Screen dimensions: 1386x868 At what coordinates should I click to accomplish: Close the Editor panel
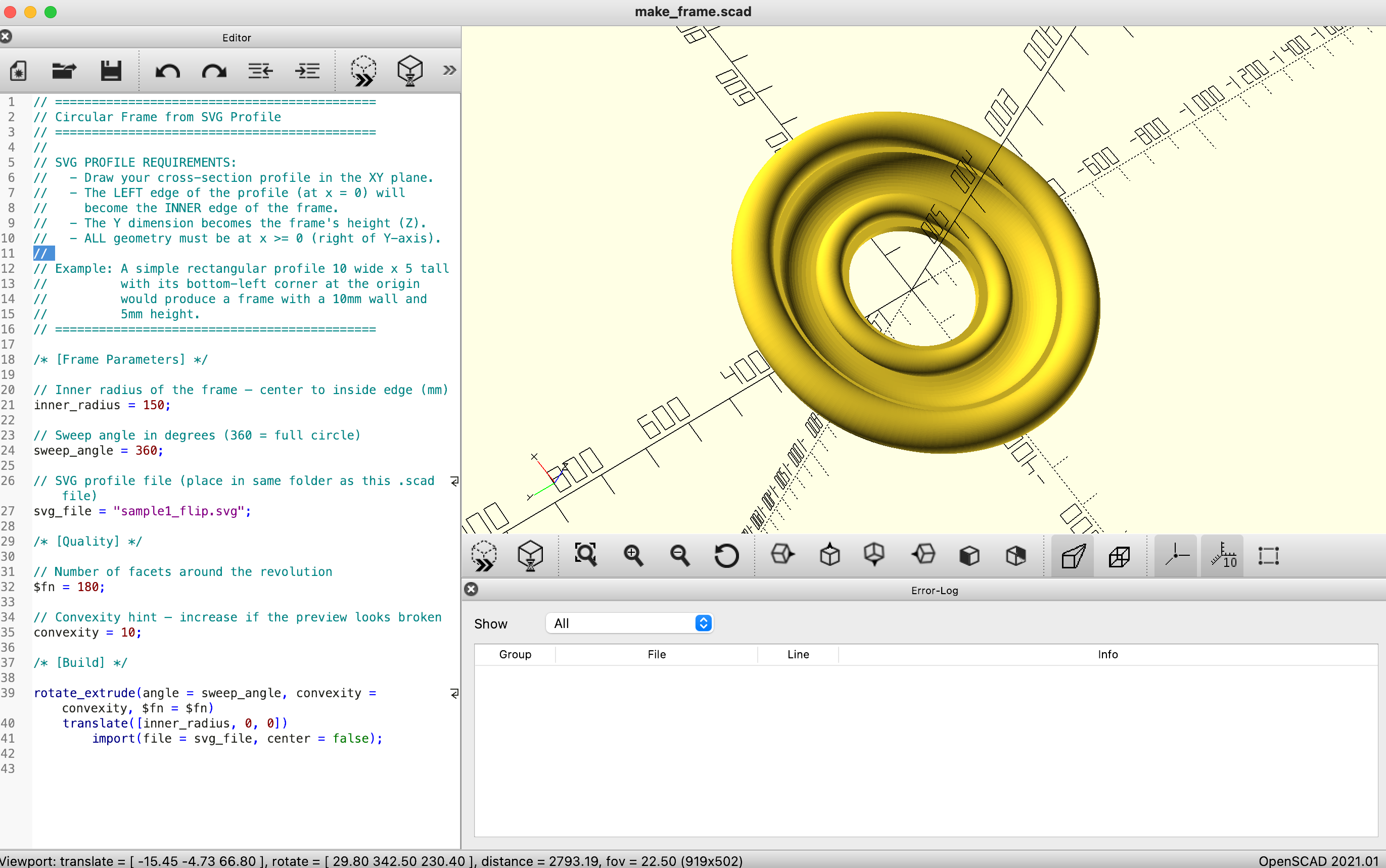click(6, 37)
